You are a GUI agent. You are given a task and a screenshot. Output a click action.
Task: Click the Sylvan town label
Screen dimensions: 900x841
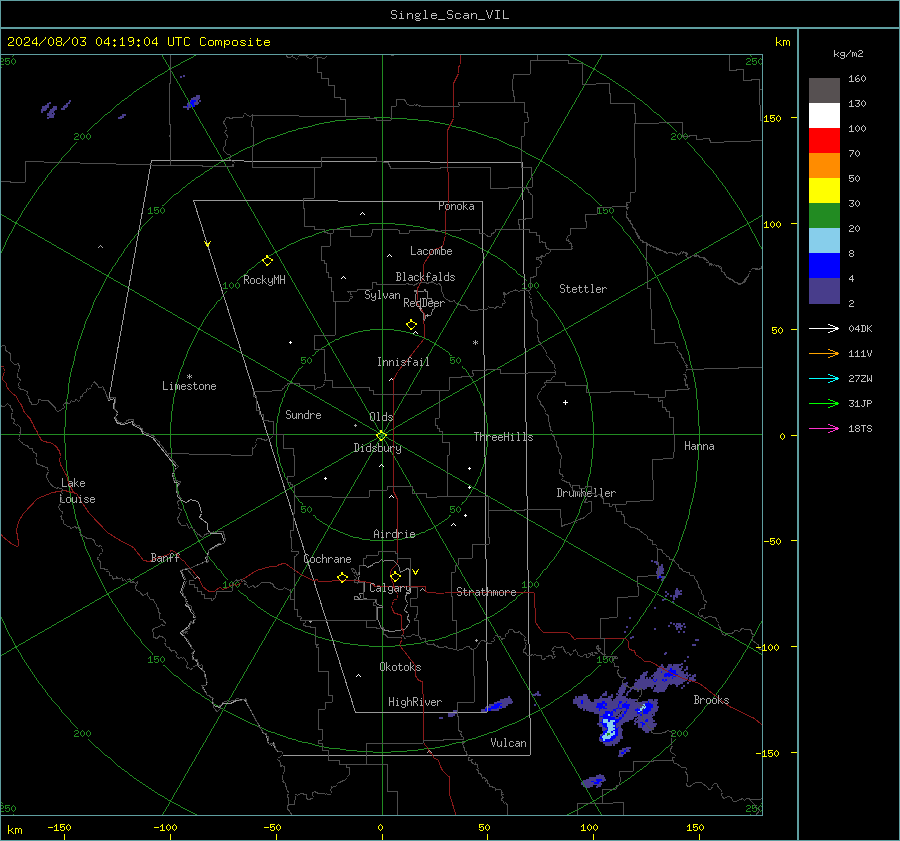tap(382, 295)
